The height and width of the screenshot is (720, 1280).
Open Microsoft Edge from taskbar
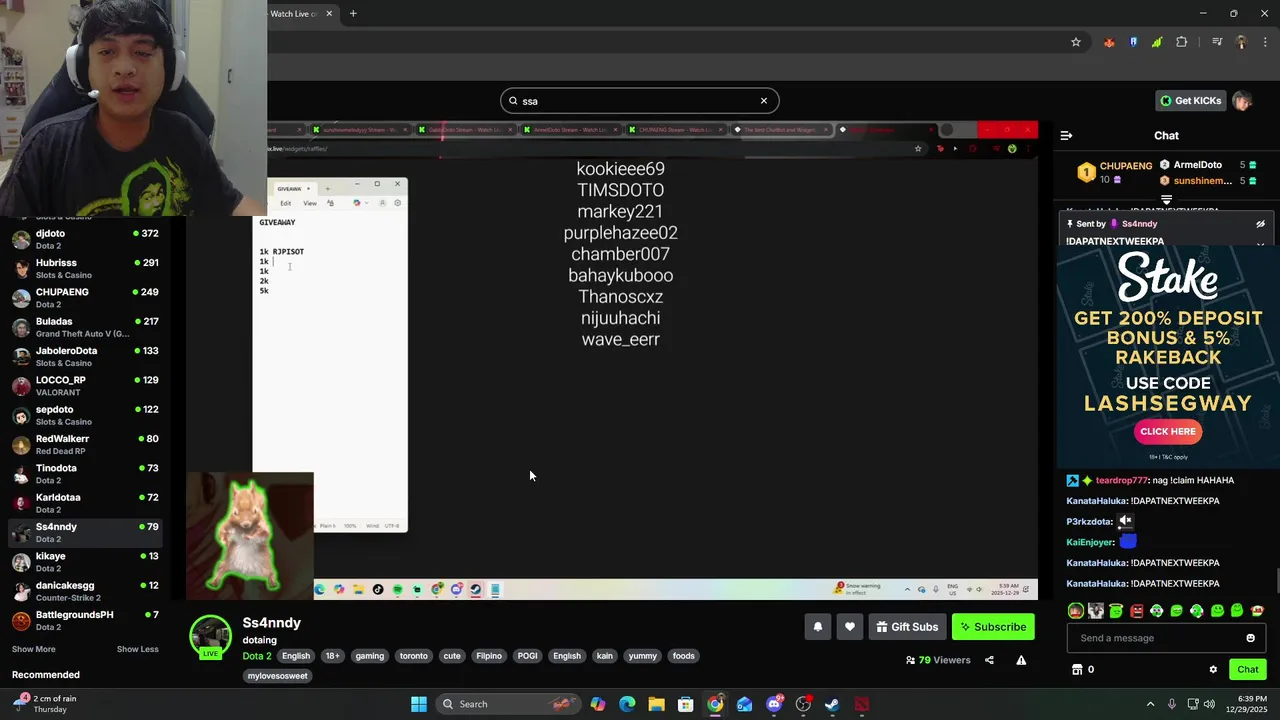(627, 704)
